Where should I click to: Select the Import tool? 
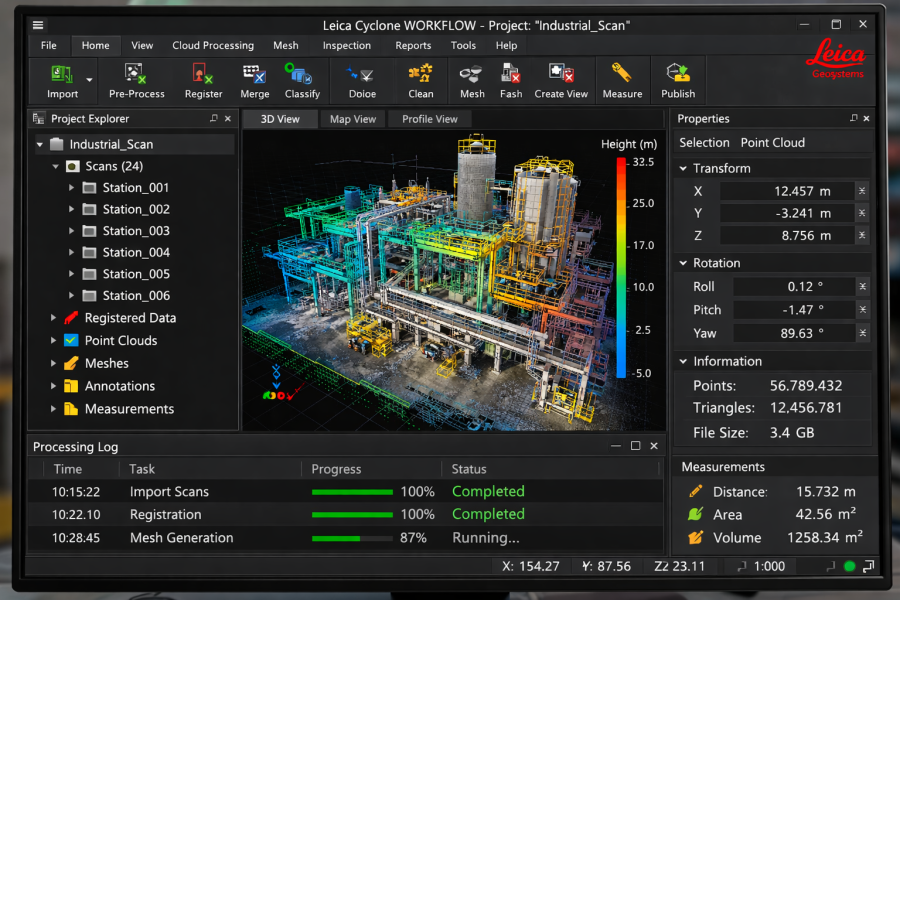point(62,80)
